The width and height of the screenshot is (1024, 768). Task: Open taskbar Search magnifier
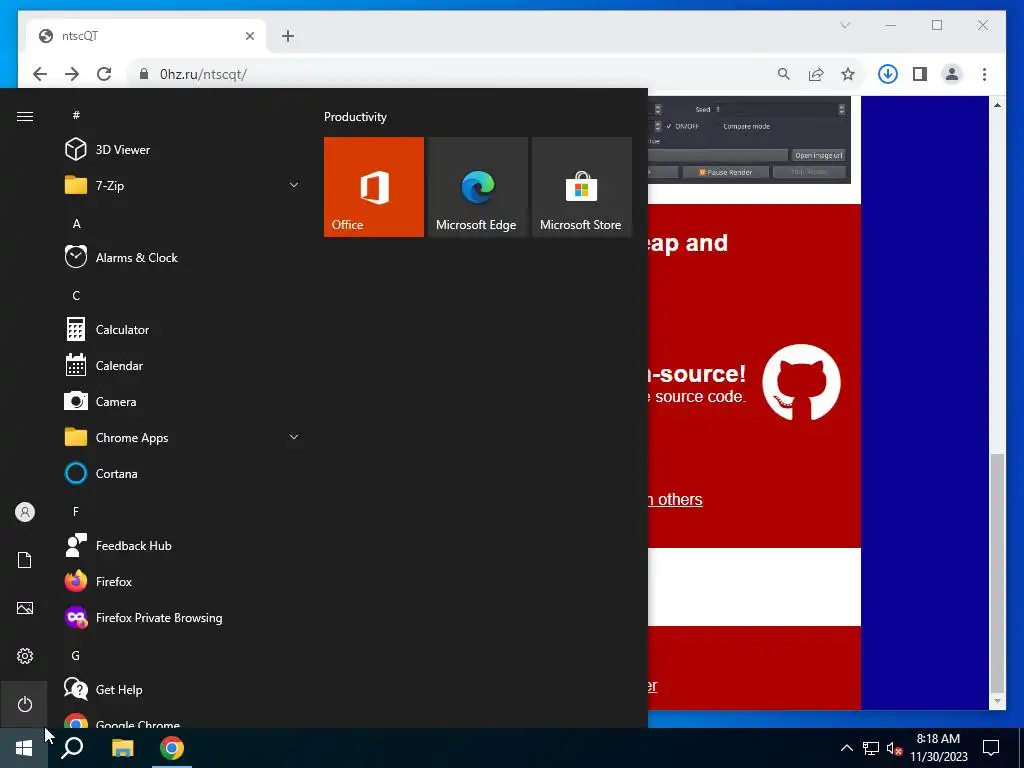coord(72,748)
